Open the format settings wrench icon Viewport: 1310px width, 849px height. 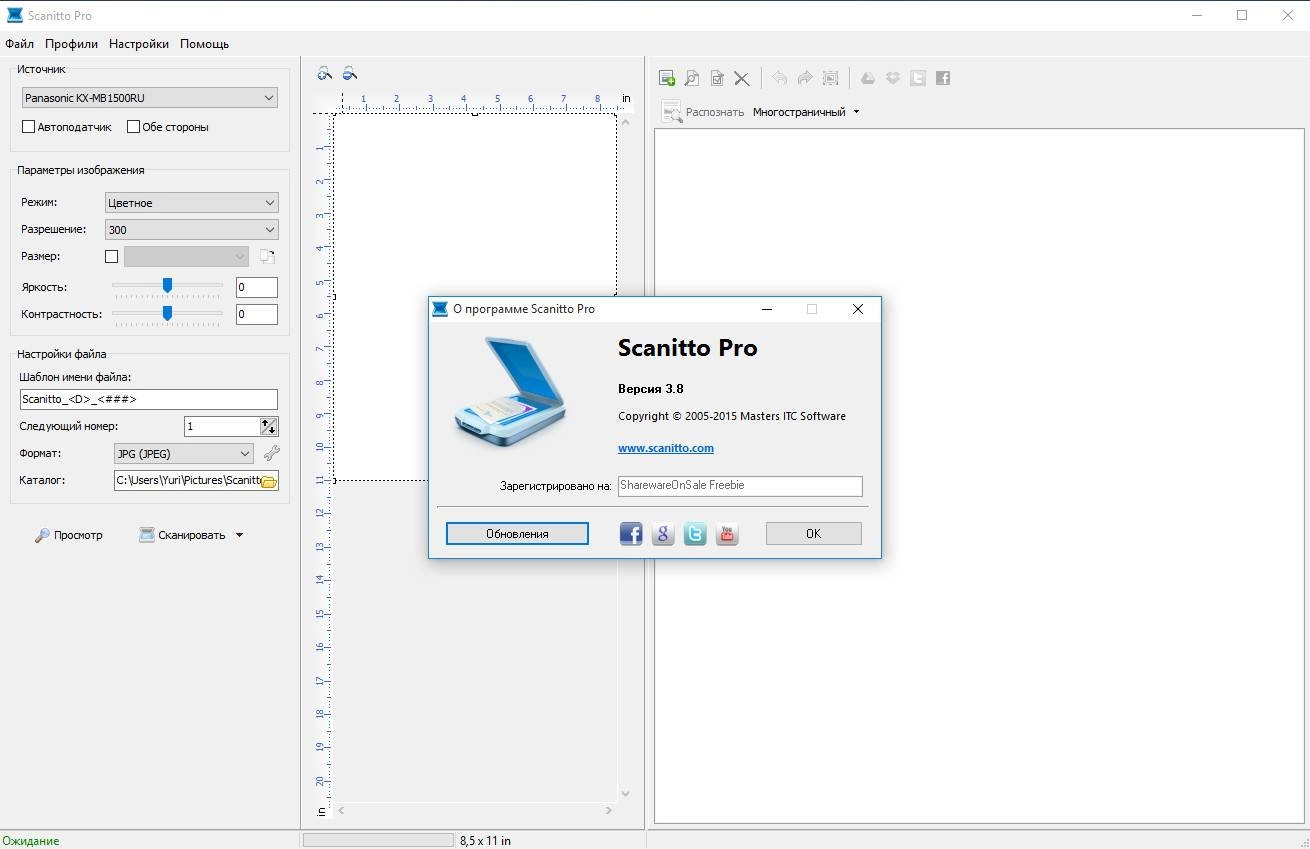click(272, 453)
